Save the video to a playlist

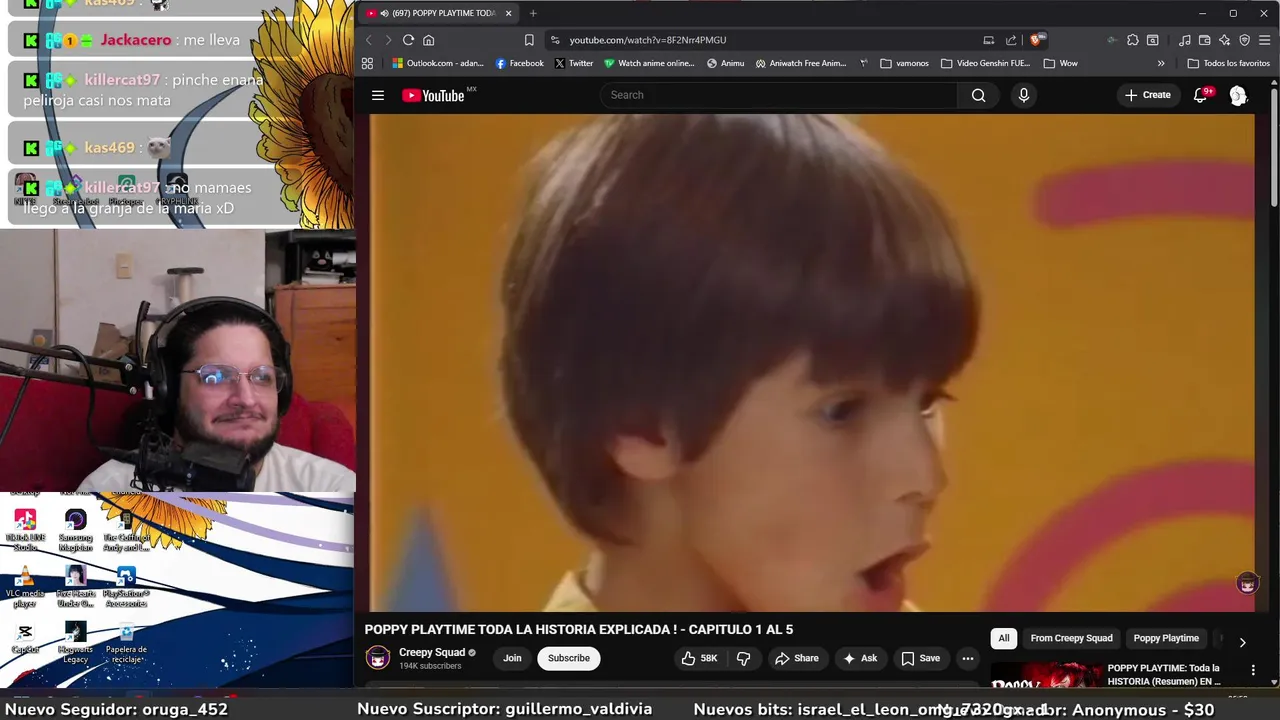pyautogui.click(x=920, y=658)
